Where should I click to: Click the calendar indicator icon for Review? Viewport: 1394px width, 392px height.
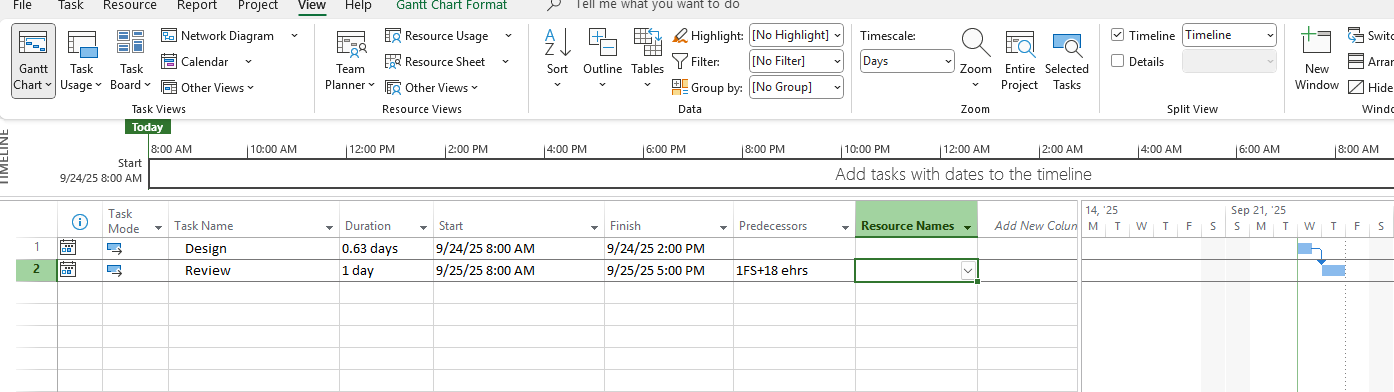[68, 269]
